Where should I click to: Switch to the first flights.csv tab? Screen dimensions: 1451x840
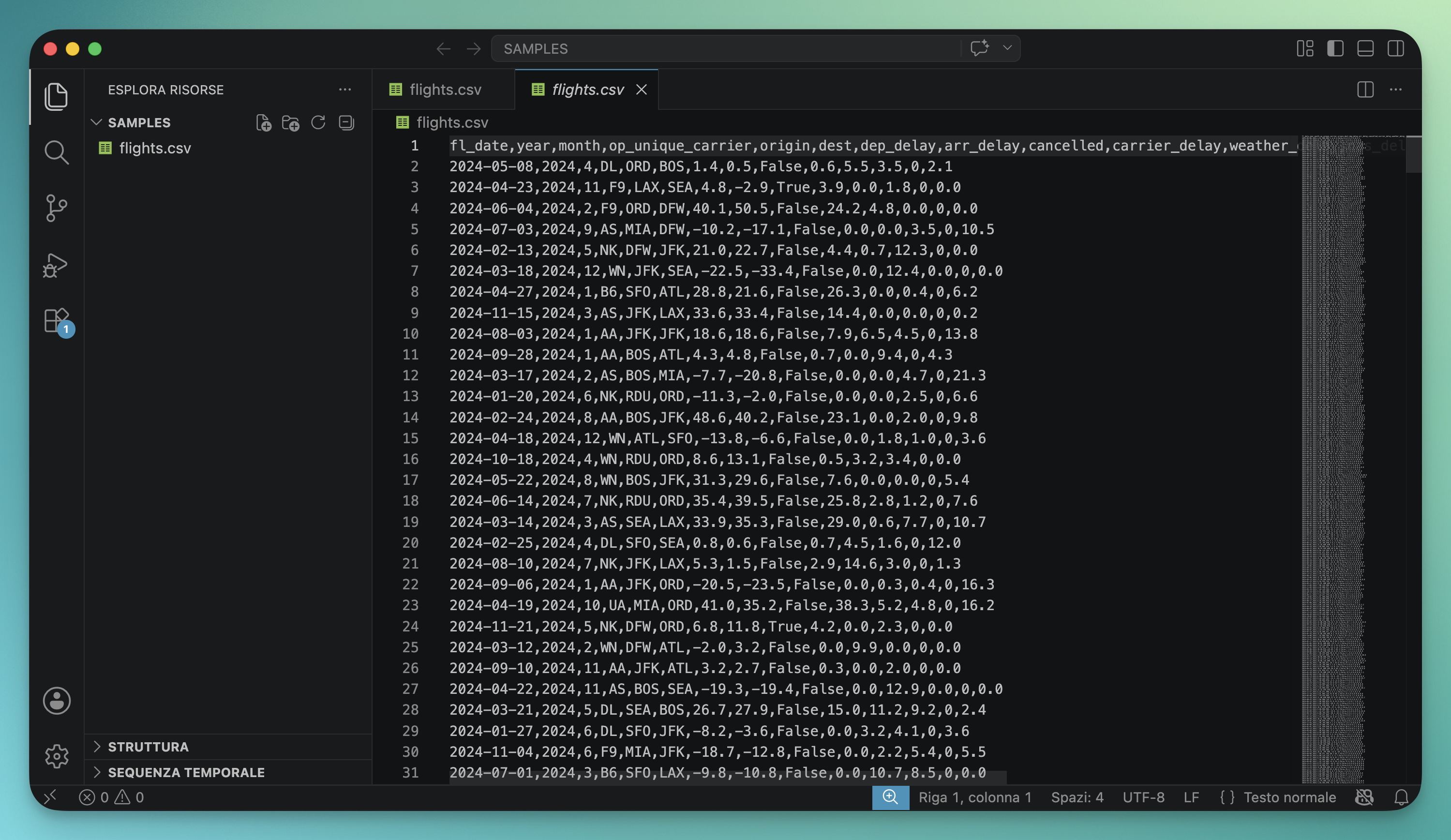pyautogui.click(x=443, y=89)
